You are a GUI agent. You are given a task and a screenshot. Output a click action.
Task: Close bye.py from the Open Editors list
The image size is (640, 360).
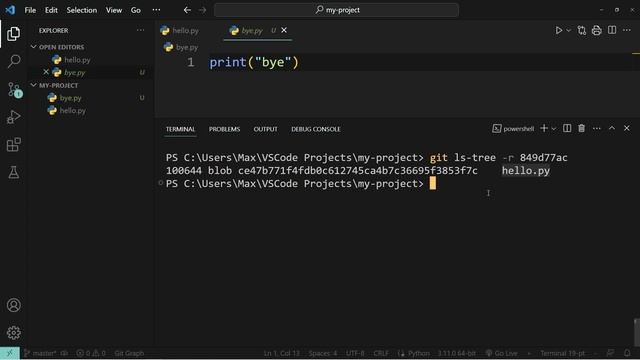46,72
